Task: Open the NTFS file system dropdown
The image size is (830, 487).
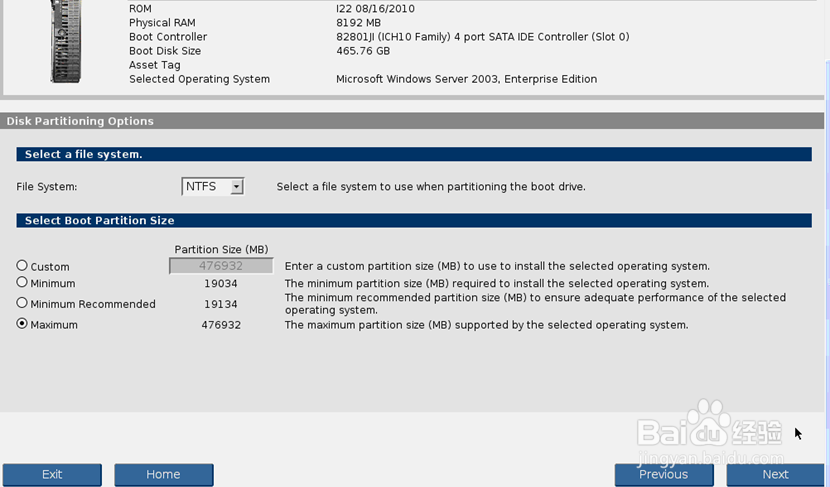Action: [x=212, y=186]
